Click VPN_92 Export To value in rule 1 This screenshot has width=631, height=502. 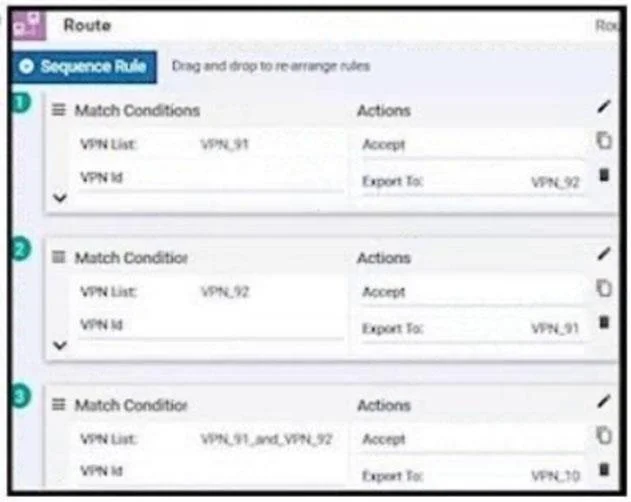pyautogui.click(x=555, y=182)
